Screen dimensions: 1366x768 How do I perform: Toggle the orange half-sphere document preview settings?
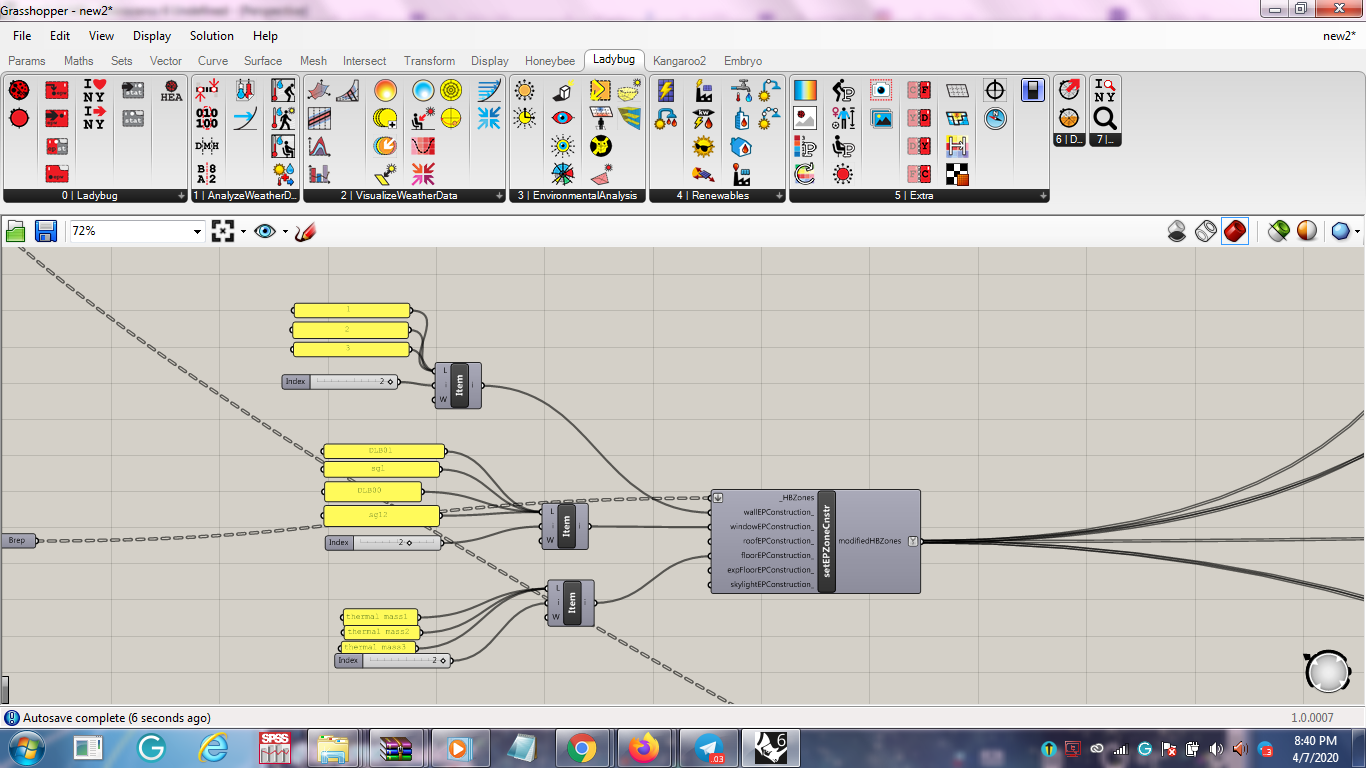point(1307,231)
